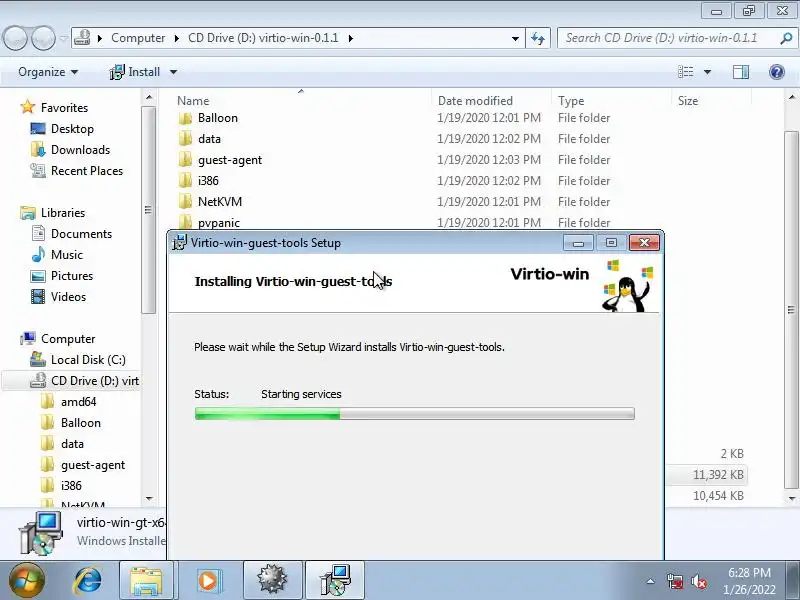The height and width of the screenshot is (600, 800).
Task: Select the pvpanic folder in file list
Action: 218,222
